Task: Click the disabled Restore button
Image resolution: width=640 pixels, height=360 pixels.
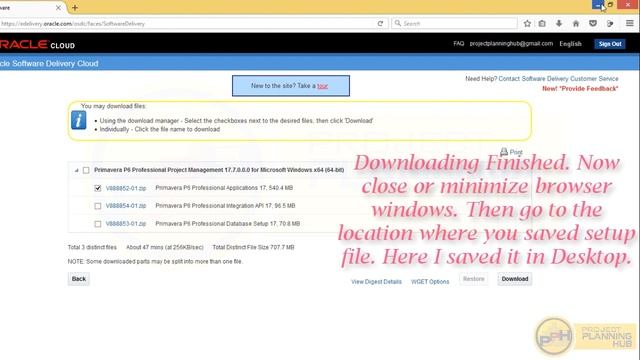Action: (x=473, y=279)
